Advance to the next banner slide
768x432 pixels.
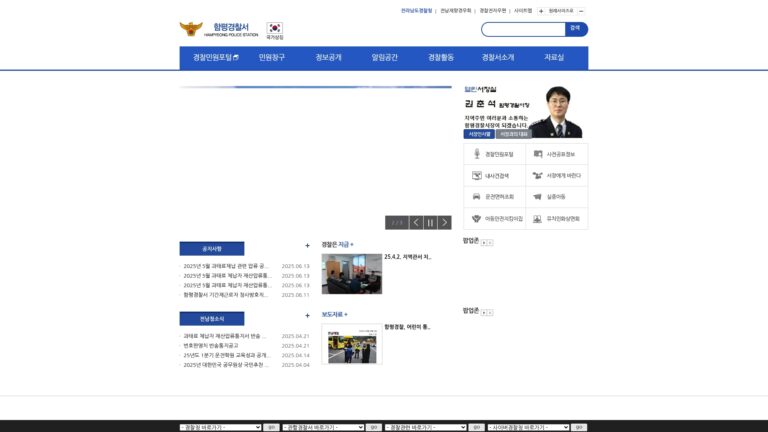click(444, 223)
